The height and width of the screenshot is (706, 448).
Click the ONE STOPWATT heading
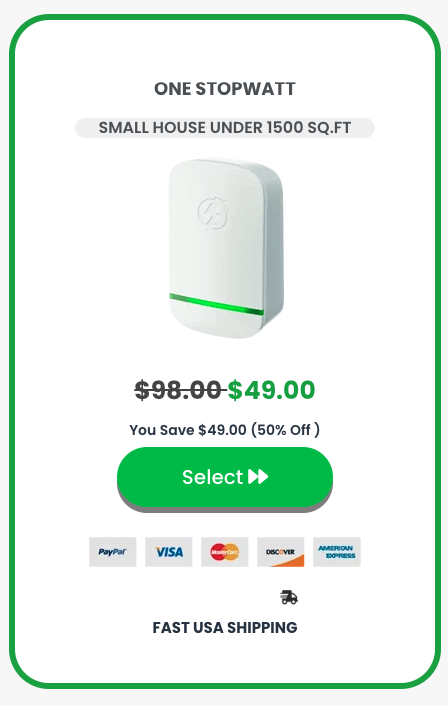coord(225,89)
